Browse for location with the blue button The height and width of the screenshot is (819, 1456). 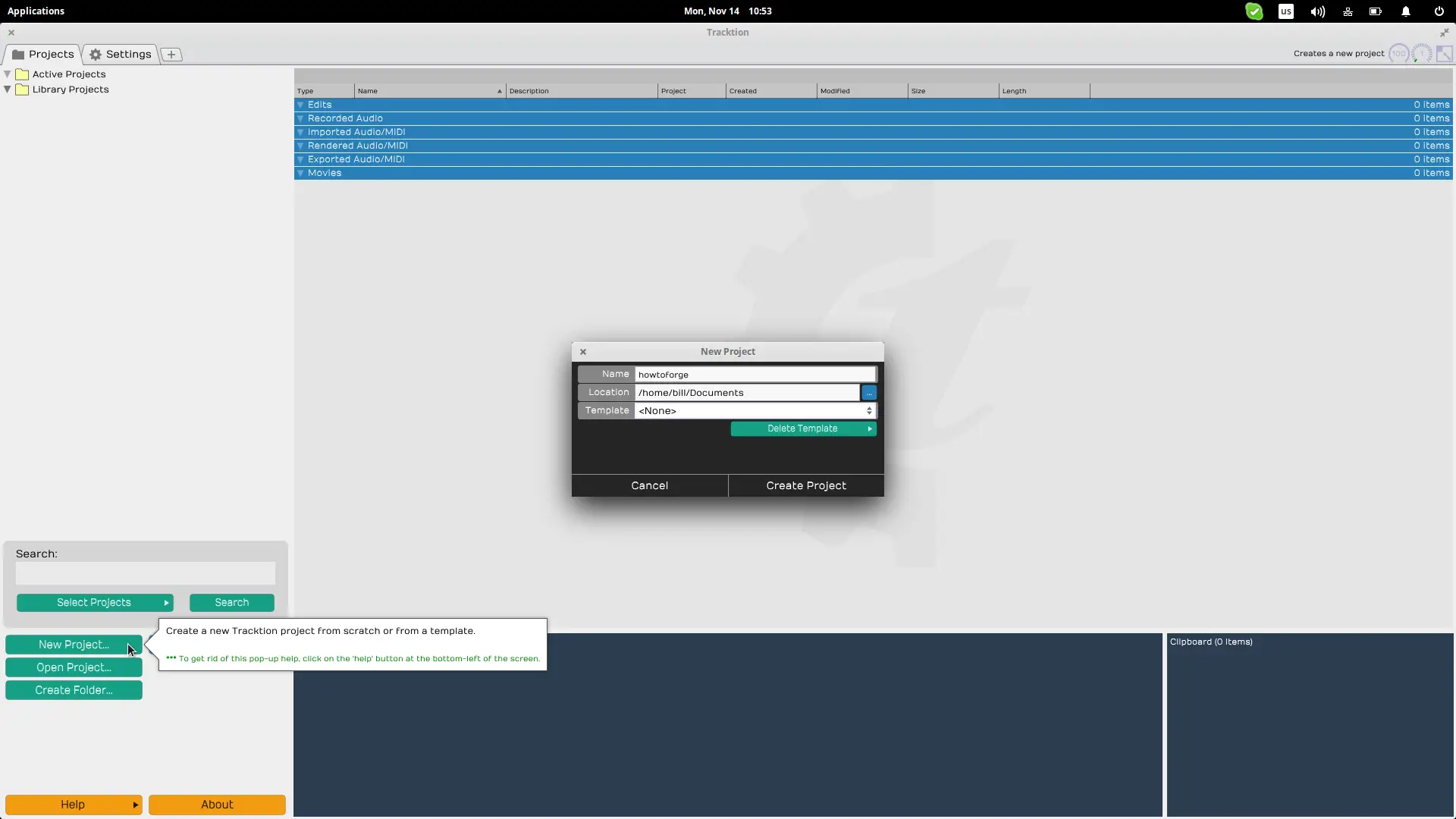click(869, 393)
